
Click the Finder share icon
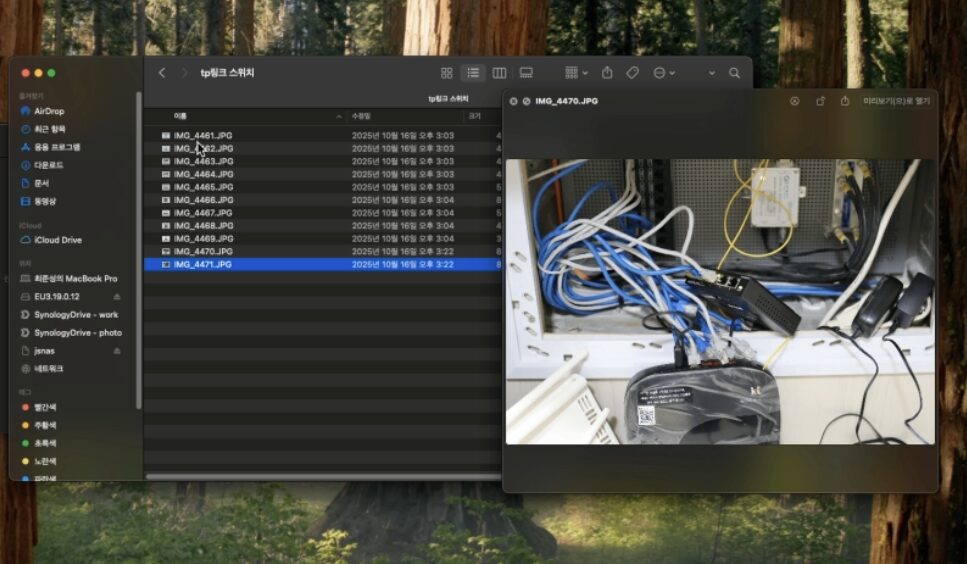point(607,73)
